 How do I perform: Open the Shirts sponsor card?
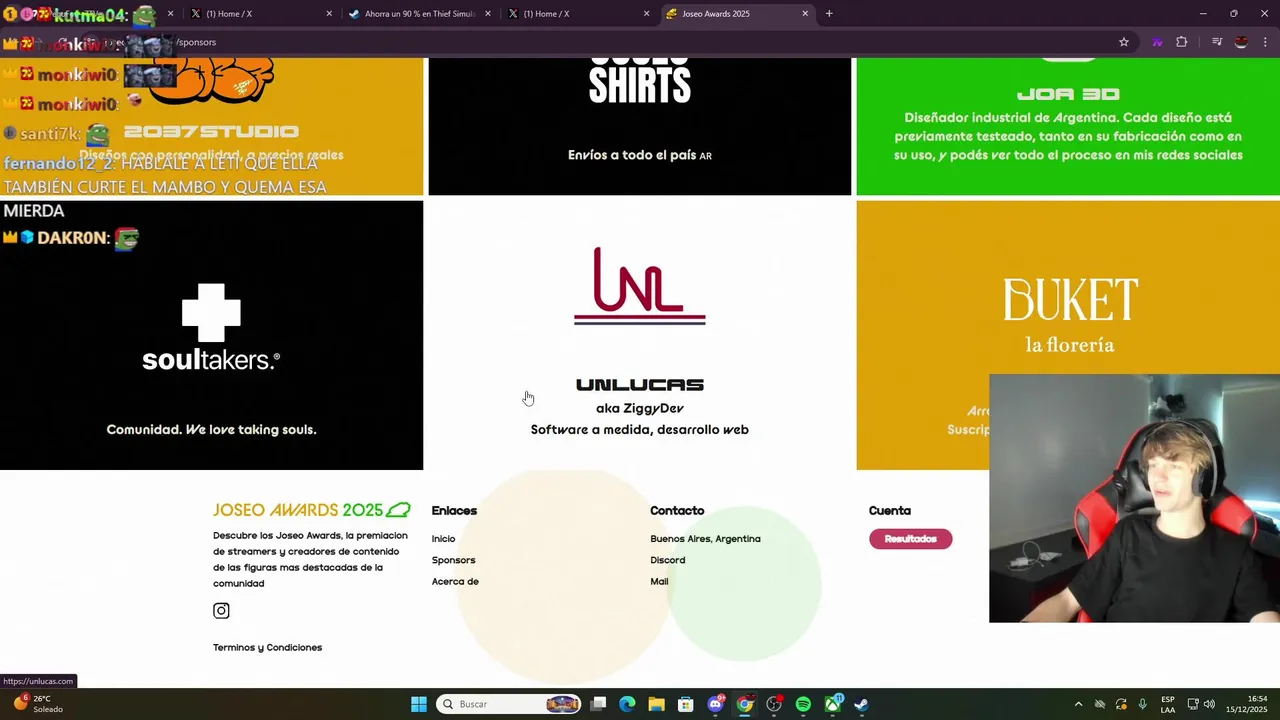click(640, 127)
